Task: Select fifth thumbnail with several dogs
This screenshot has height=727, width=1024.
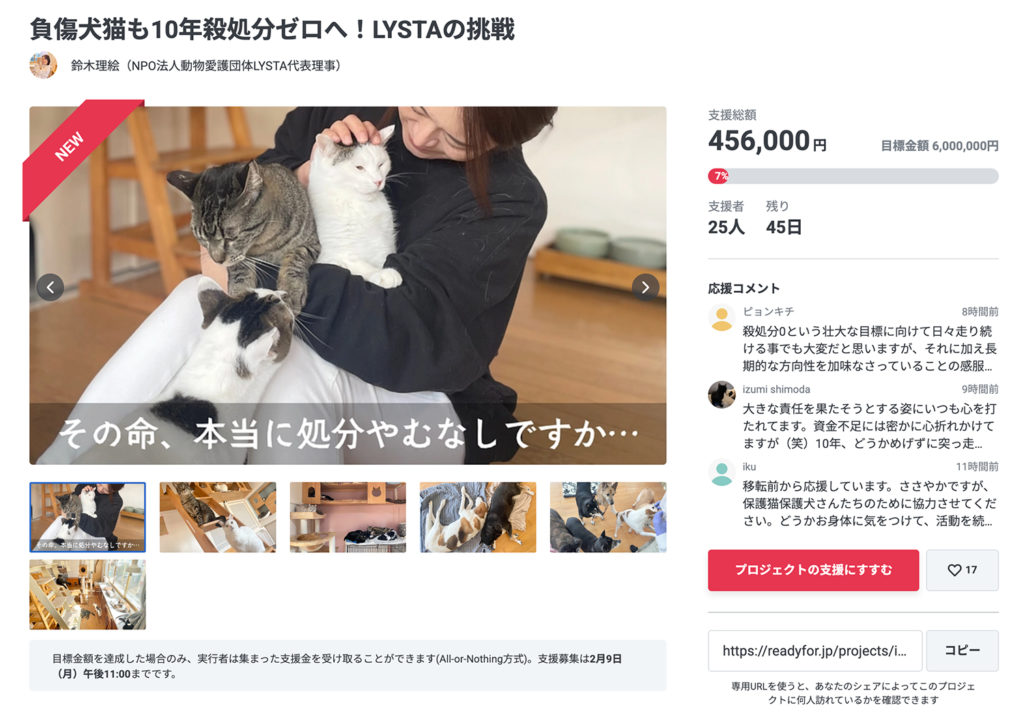Action: tap(608, 517)
